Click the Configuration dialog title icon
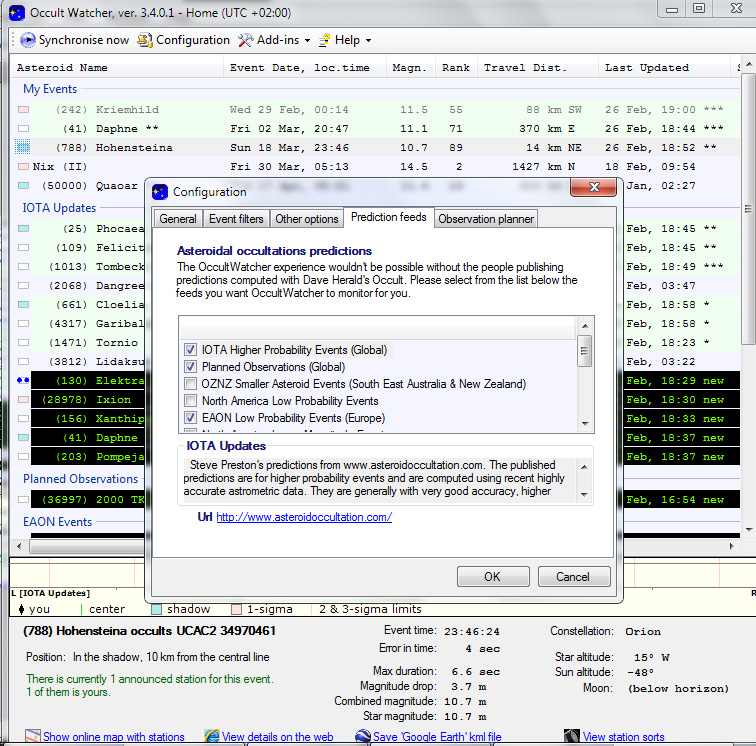 (160, 192)
